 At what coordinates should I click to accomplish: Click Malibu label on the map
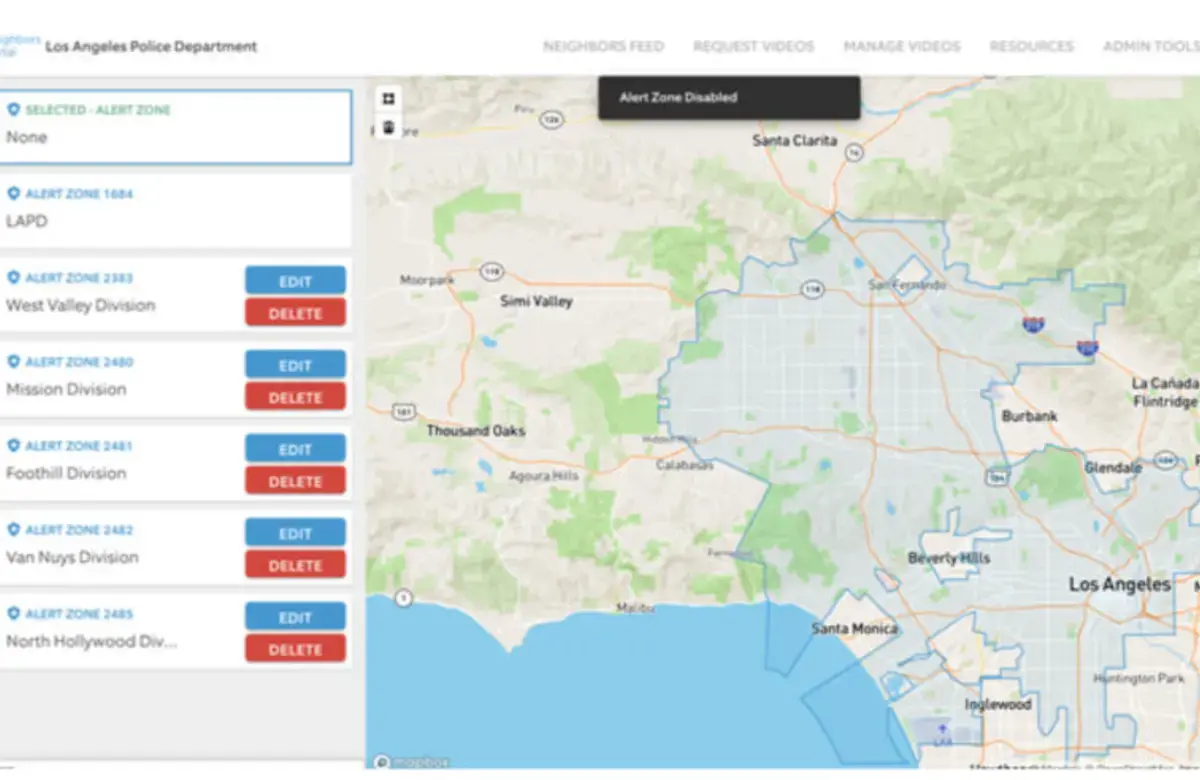tap(635, 607)
